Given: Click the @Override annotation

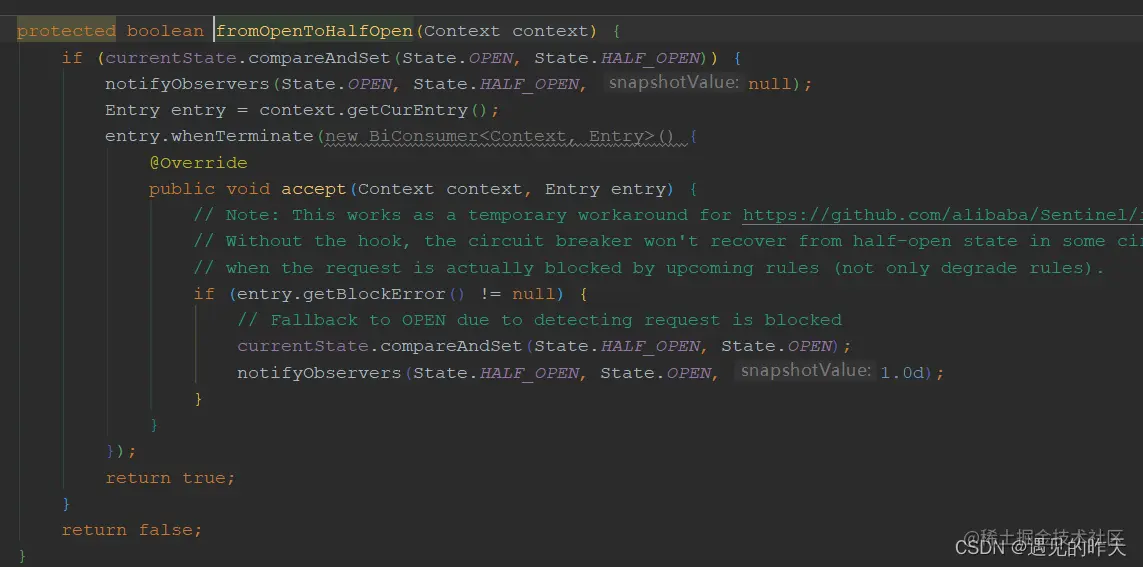Looking at the screenshot, I should coord(198,163).
